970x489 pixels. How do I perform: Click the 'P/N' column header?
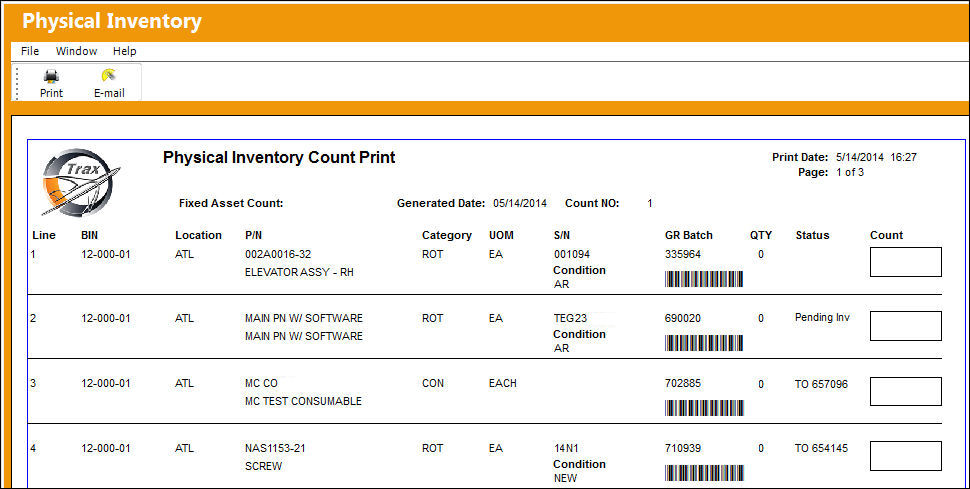coord(254,235)
